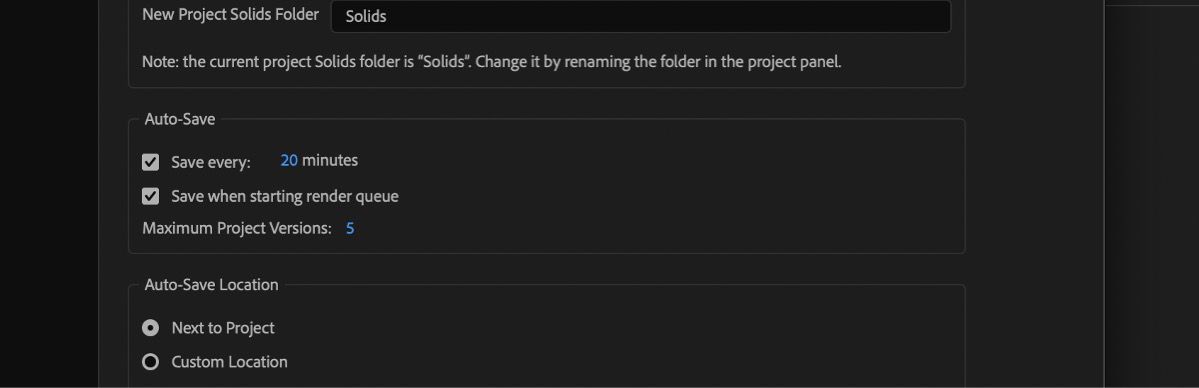1199x388 pixels.
Task: Click the New Project Solids Folder label
Action: 230,15
